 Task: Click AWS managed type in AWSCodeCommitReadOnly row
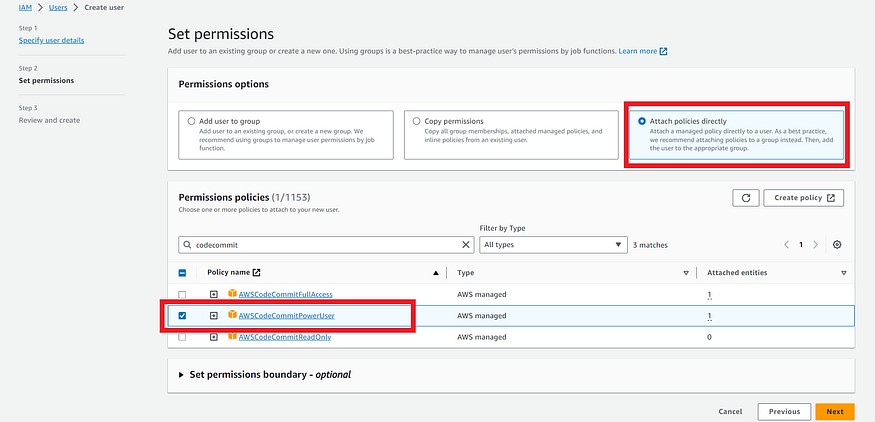[x=482, y=337]
